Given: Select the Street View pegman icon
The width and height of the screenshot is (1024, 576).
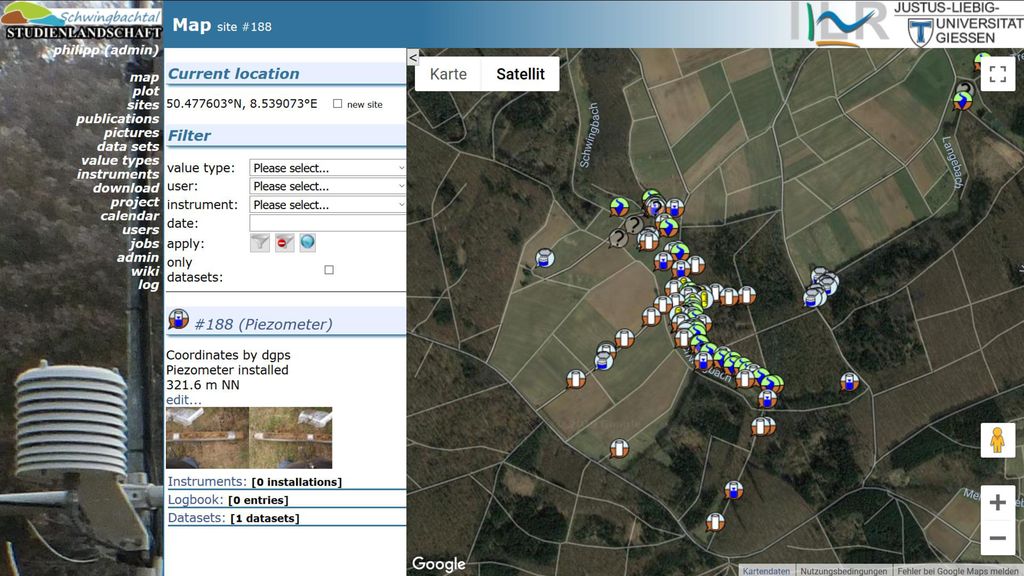Looking at the screenshot, I should [997, 440].
